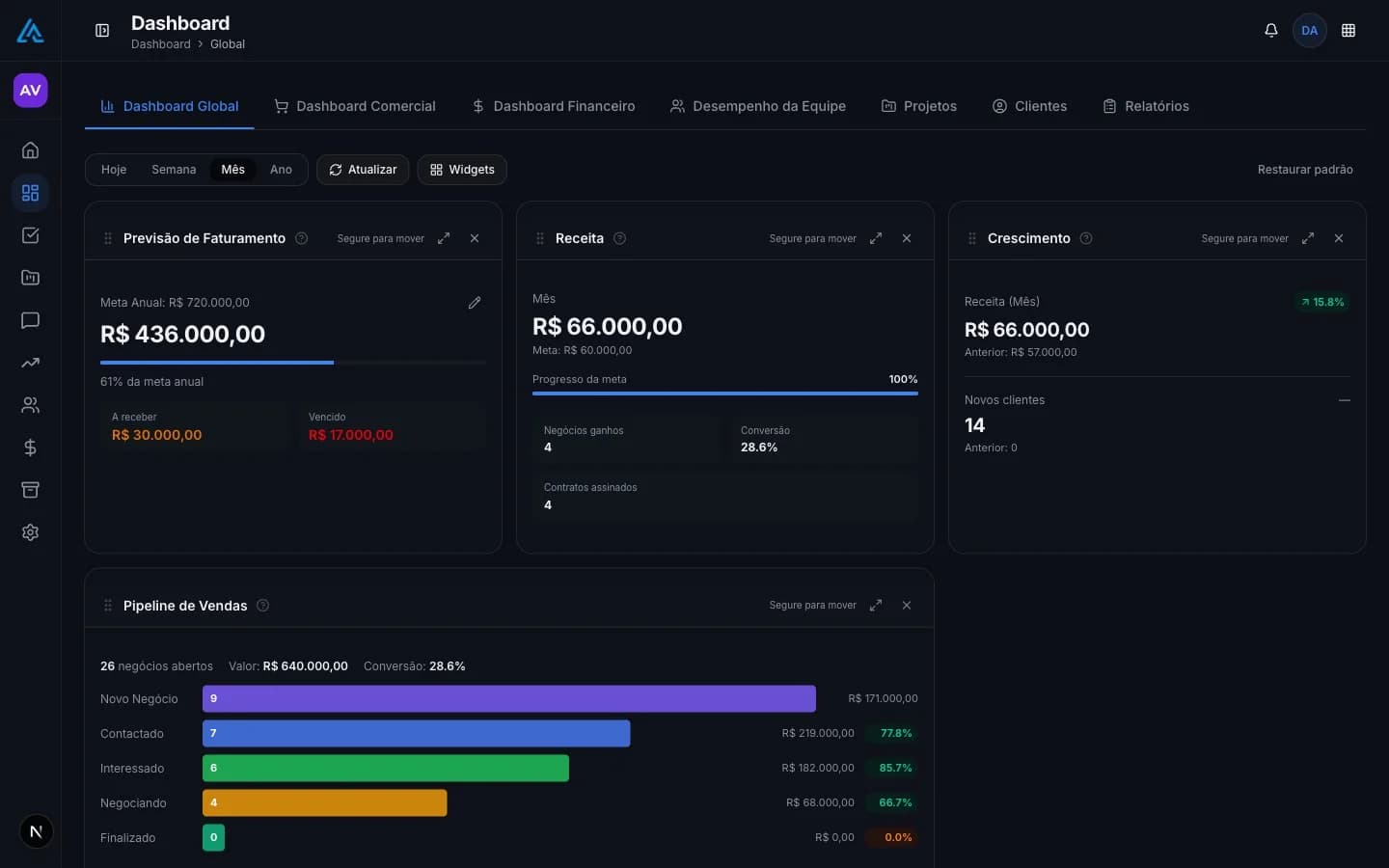1389x868 pixels.
Task: Click the orange Negociando pipeline bar
Action: click(325, 802)
